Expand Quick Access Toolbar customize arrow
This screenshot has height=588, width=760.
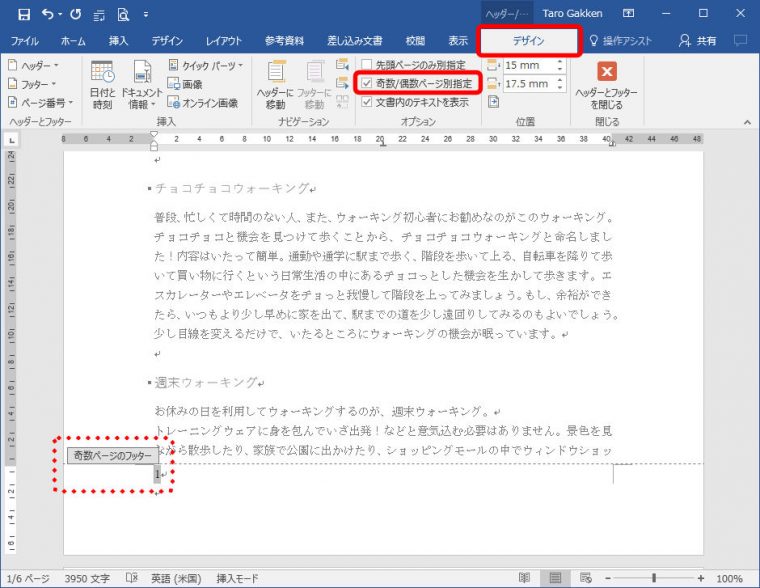145,15
